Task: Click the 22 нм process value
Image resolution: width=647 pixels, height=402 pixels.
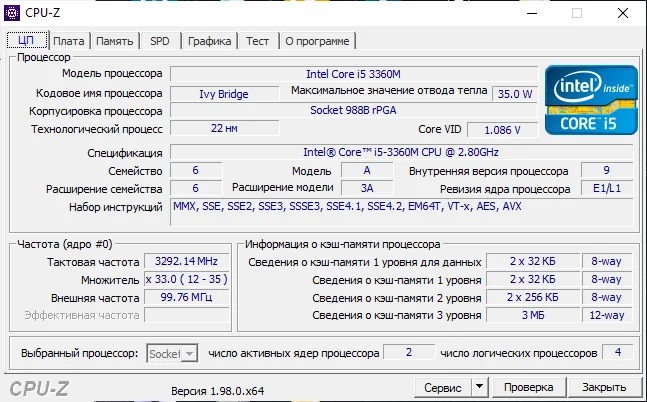Action: pos(224,128)
